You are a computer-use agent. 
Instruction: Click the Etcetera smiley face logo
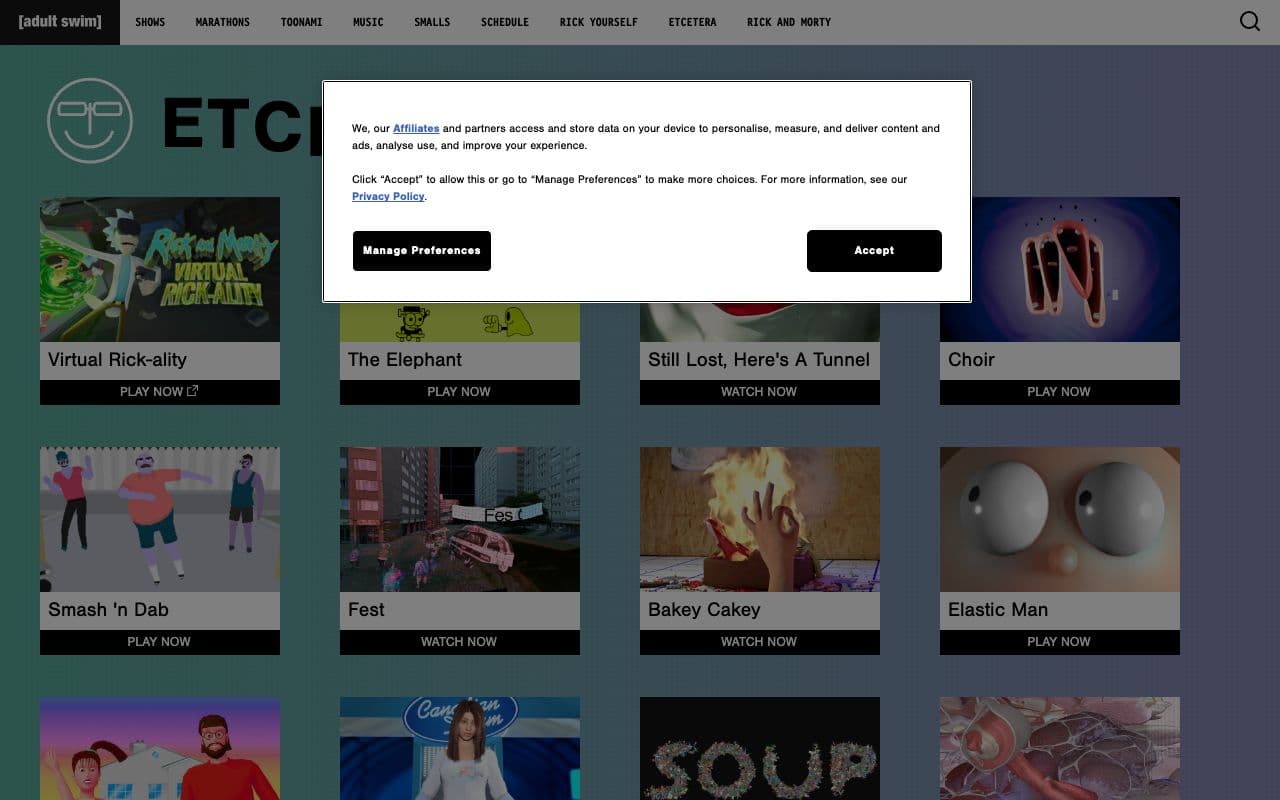click(x=90, y=120)
